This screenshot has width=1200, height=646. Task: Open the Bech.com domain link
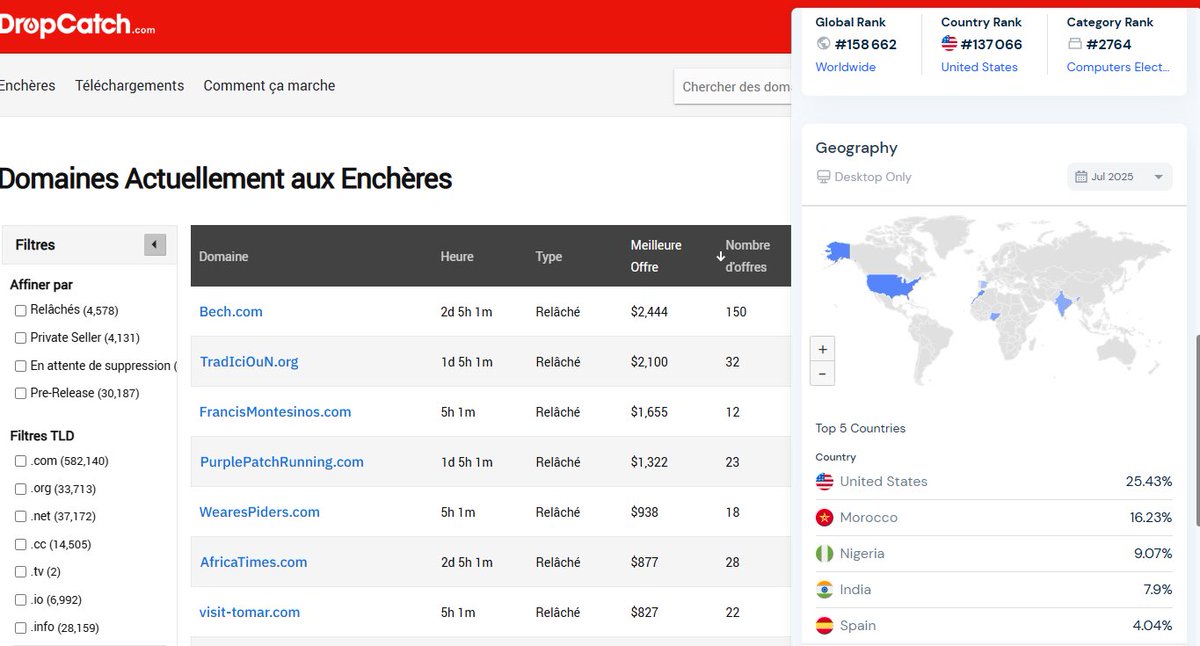231,312
